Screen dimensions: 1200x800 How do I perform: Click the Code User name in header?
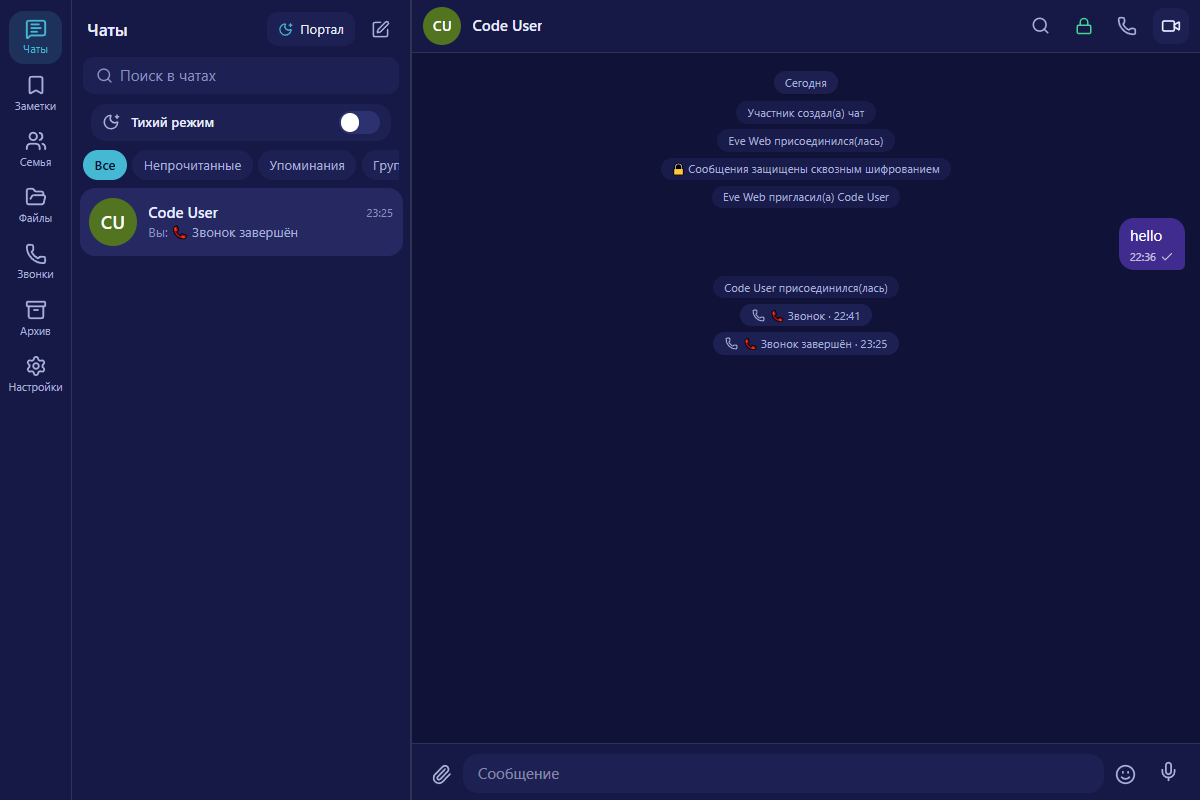[x=507, y=26]
